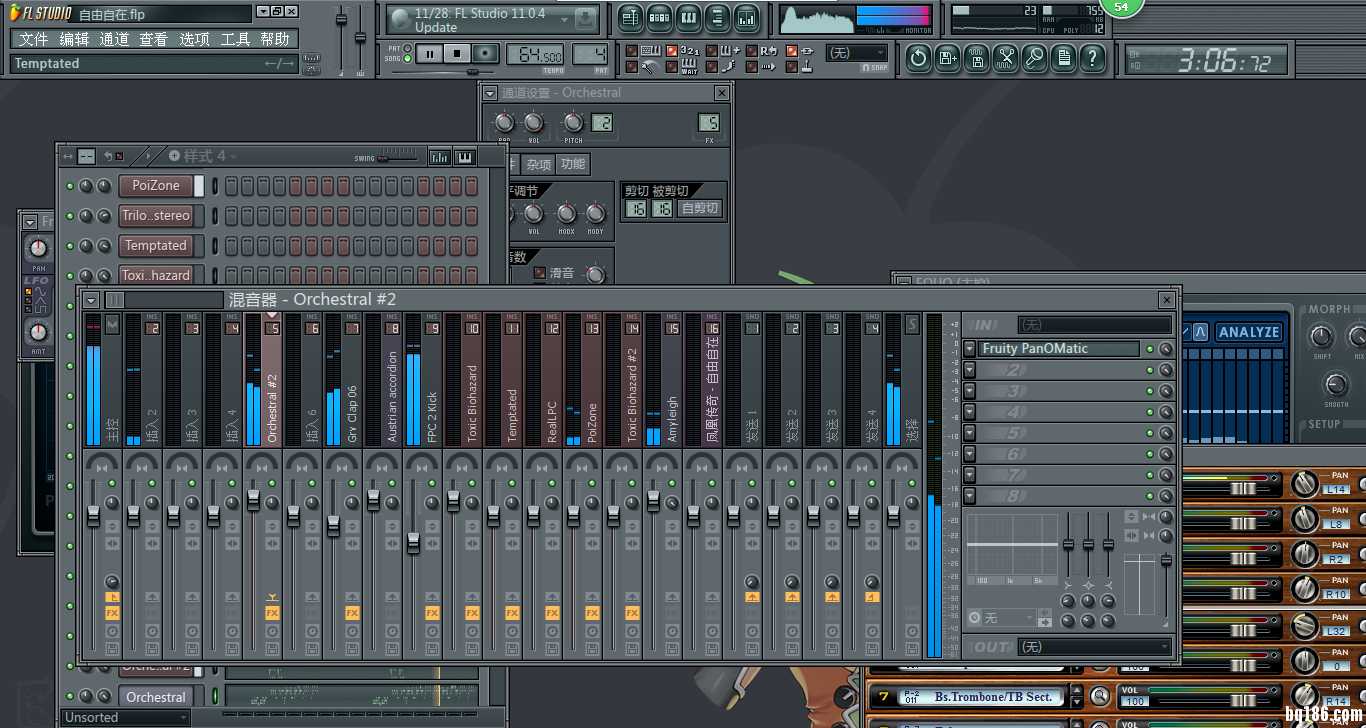Click the 自剪切 button
The image size is (1366, 728).
[x=699, y=208]
